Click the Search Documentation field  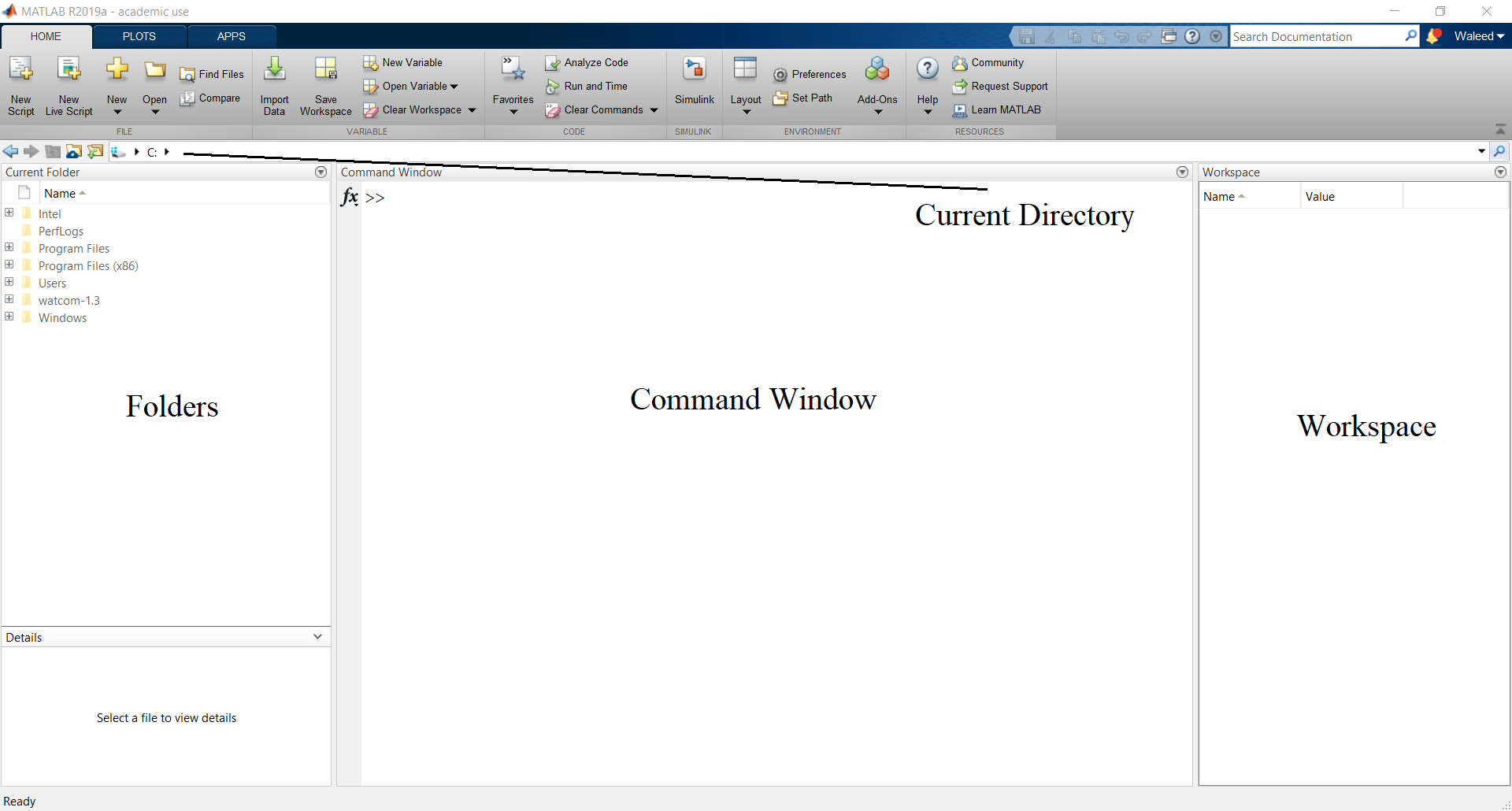click(x=1315, y=37)
